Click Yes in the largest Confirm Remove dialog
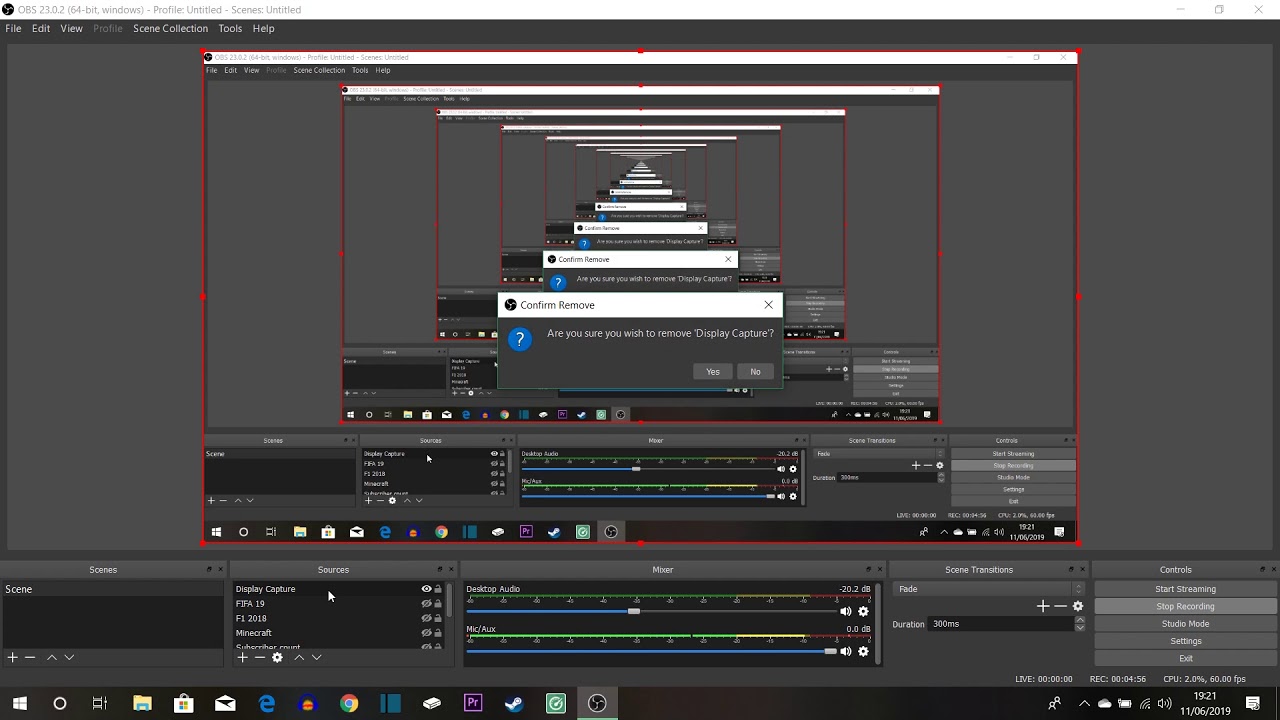This screenshot has width=1280, height=720. 713,372
